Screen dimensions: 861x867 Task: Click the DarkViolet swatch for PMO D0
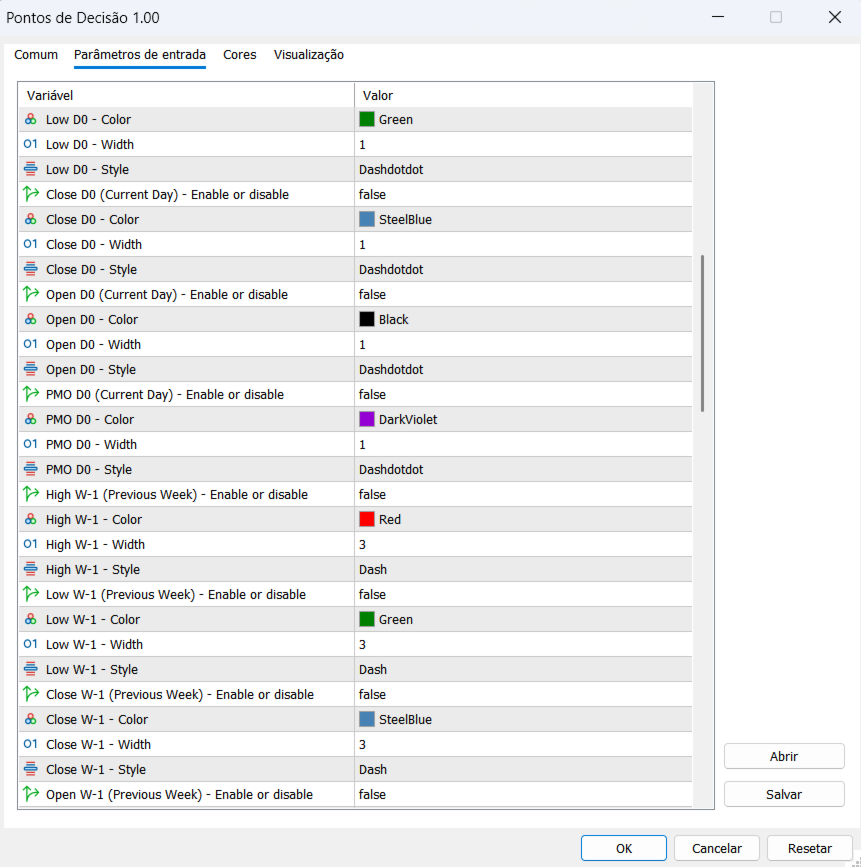tap(367, 420)
